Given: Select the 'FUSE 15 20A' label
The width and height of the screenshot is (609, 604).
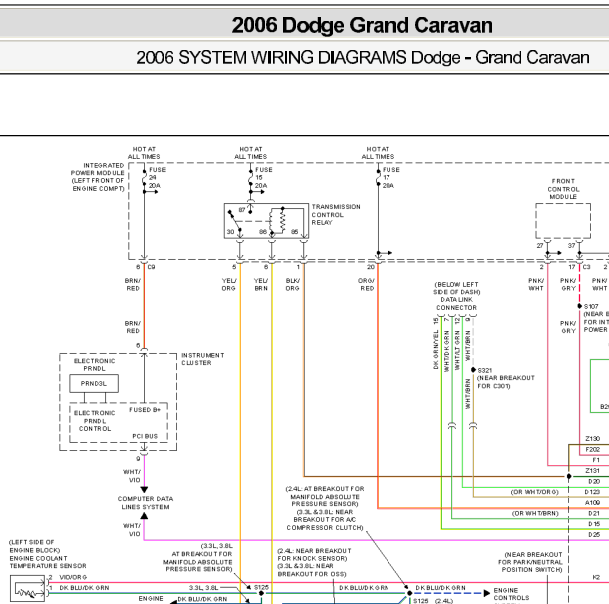Looking at the screenshot, I should pyautogui.click(x=263, y=178).
